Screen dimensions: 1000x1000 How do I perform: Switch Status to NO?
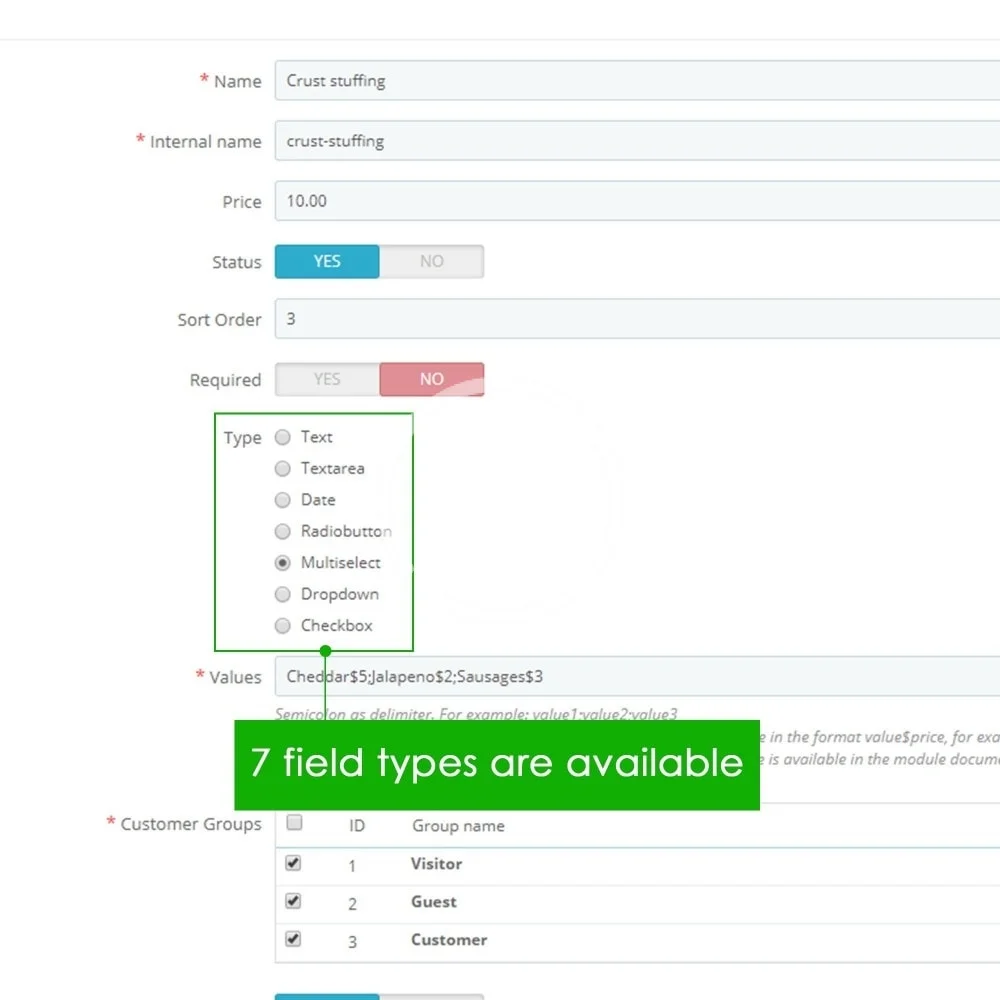coord(431,262)
